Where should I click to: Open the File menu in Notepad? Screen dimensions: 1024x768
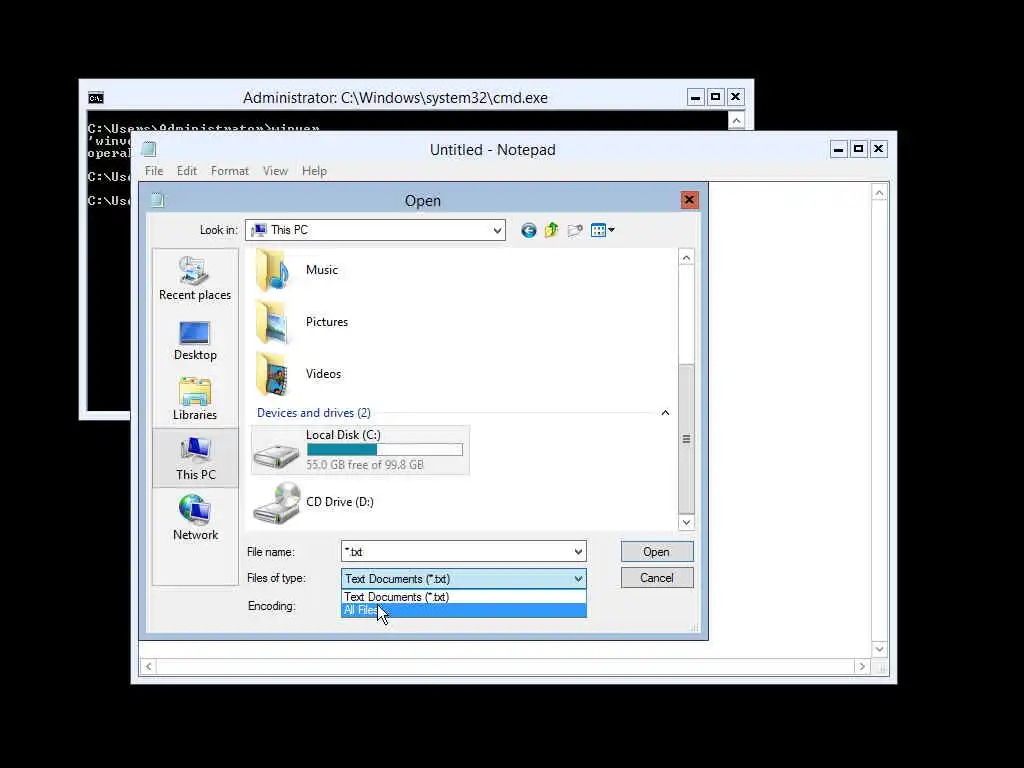[154, 171]
